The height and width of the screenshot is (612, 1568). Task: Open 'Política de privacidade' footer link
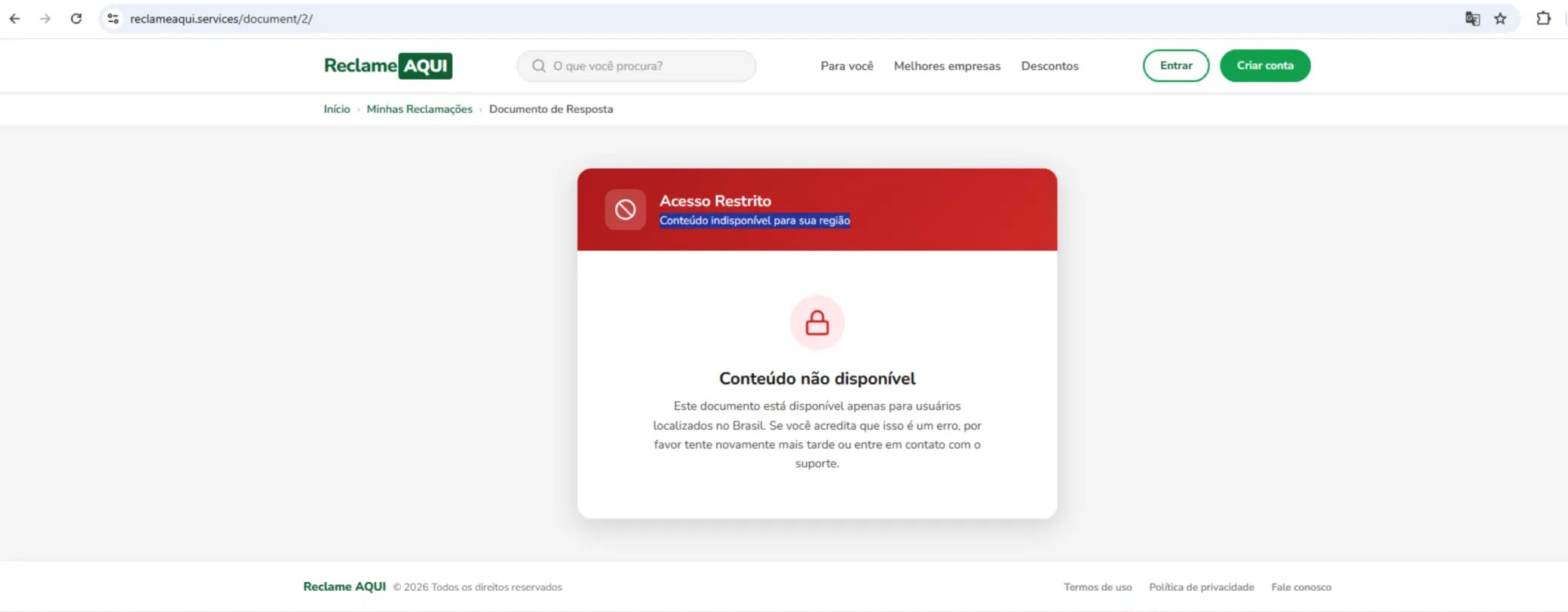(x=1202, y=587)
